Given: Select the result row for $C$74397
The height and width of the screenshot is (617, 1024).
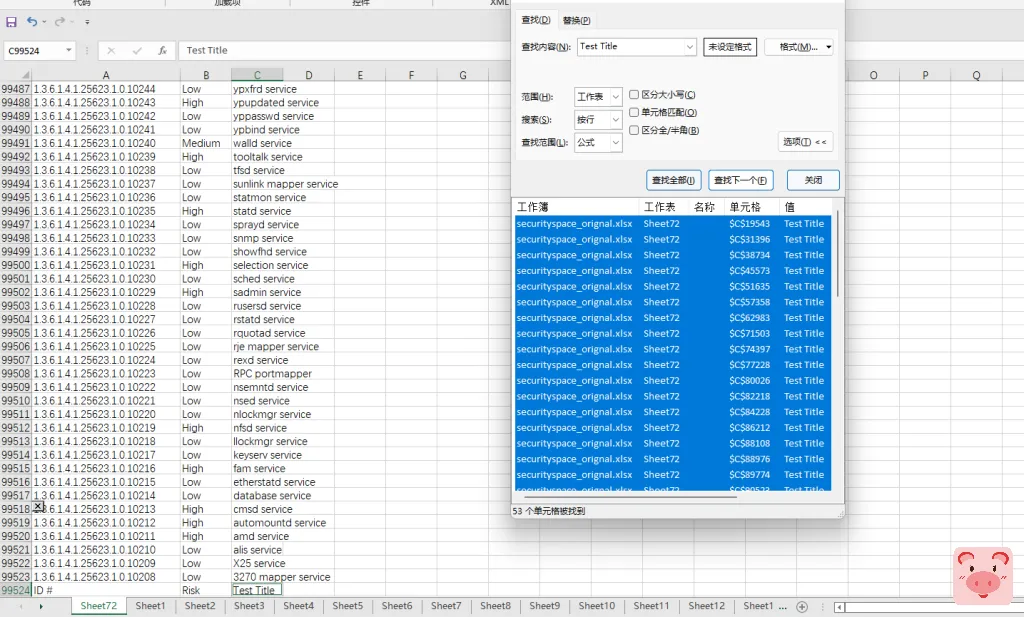Looking at the screenshot, I should coord(673,349).
